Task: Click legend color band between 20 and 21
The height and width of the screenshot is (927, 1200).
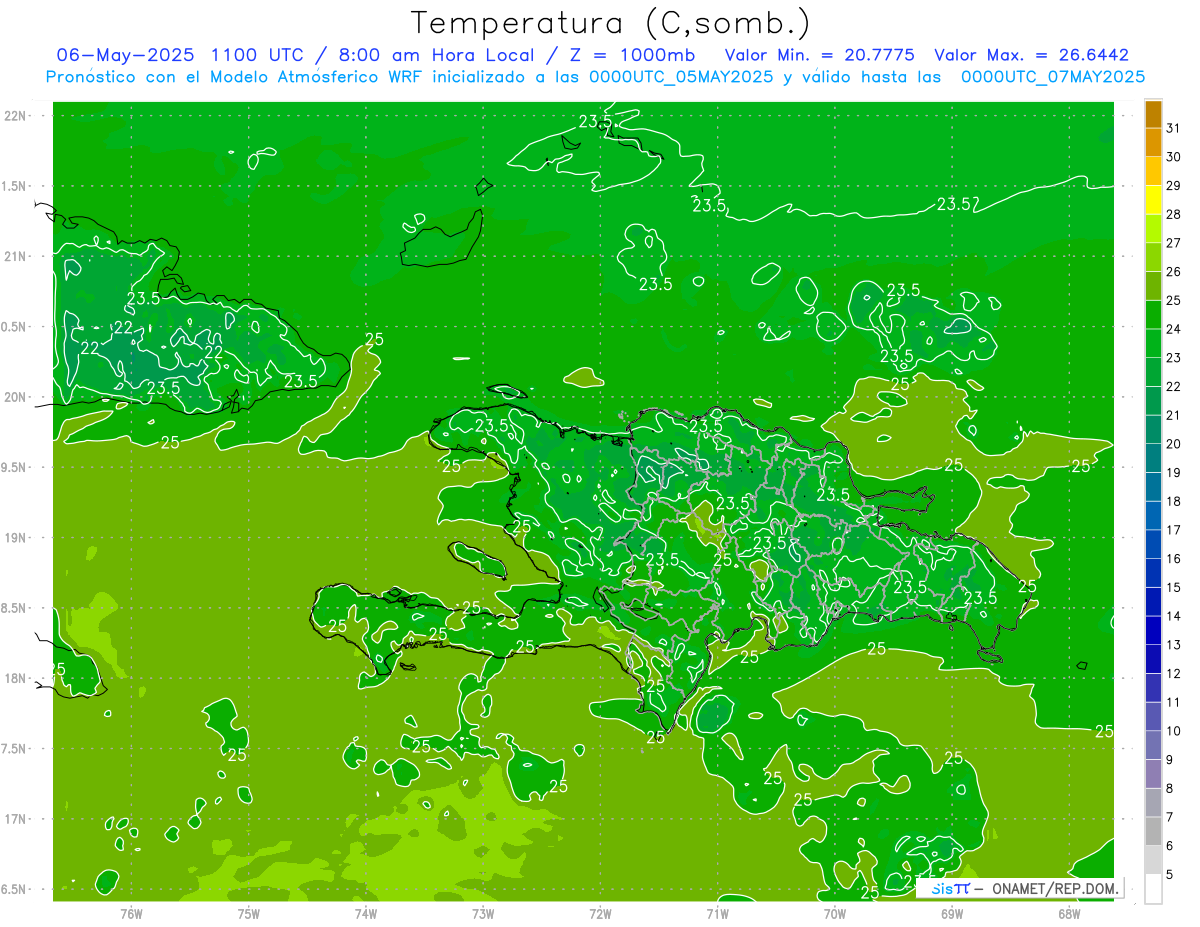Action: pyautogui.click(x=1153, y=430)
